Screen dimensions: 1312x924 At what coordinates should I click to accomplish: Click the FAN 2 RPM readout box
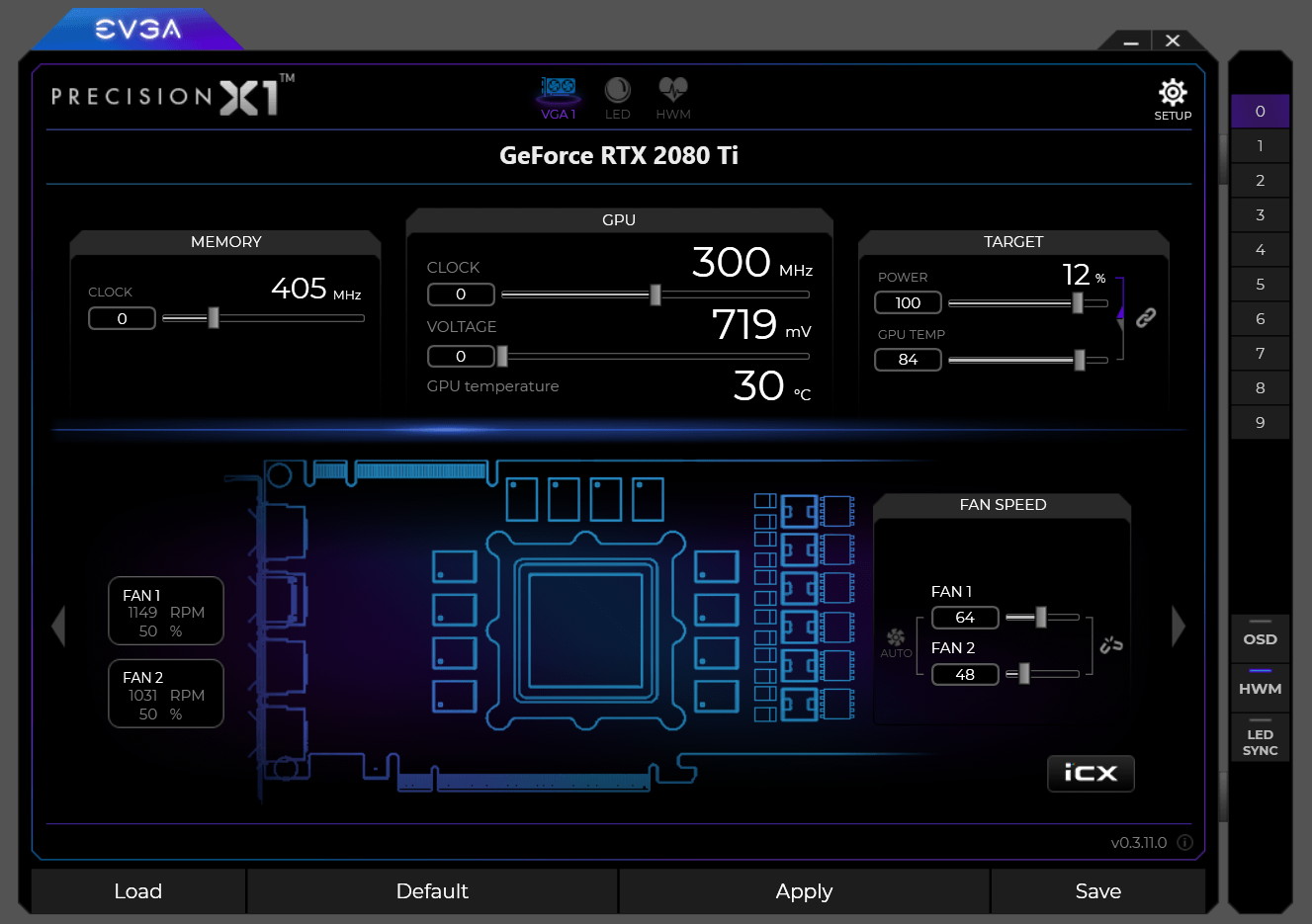tap(166, 694)
